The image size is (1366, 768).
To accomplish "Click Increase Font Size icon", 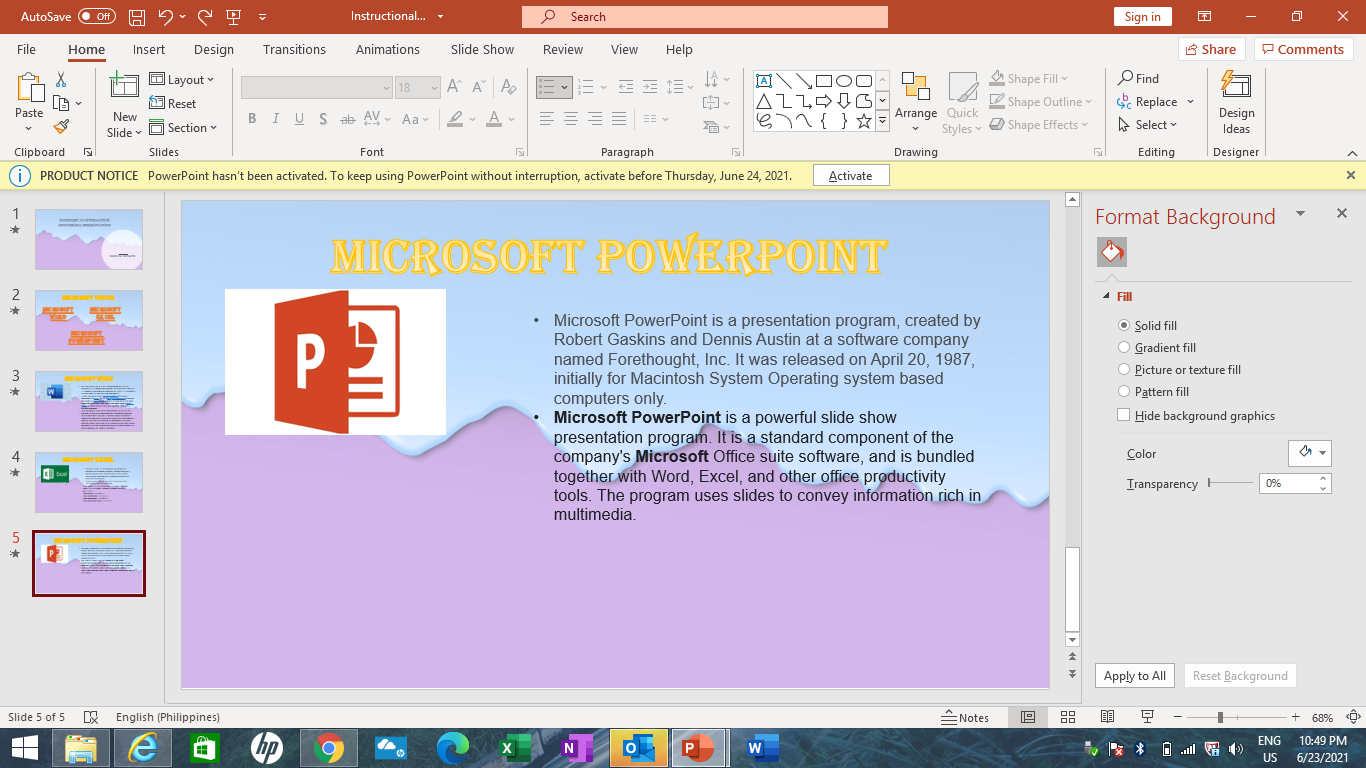I will [x=454, y=87].
